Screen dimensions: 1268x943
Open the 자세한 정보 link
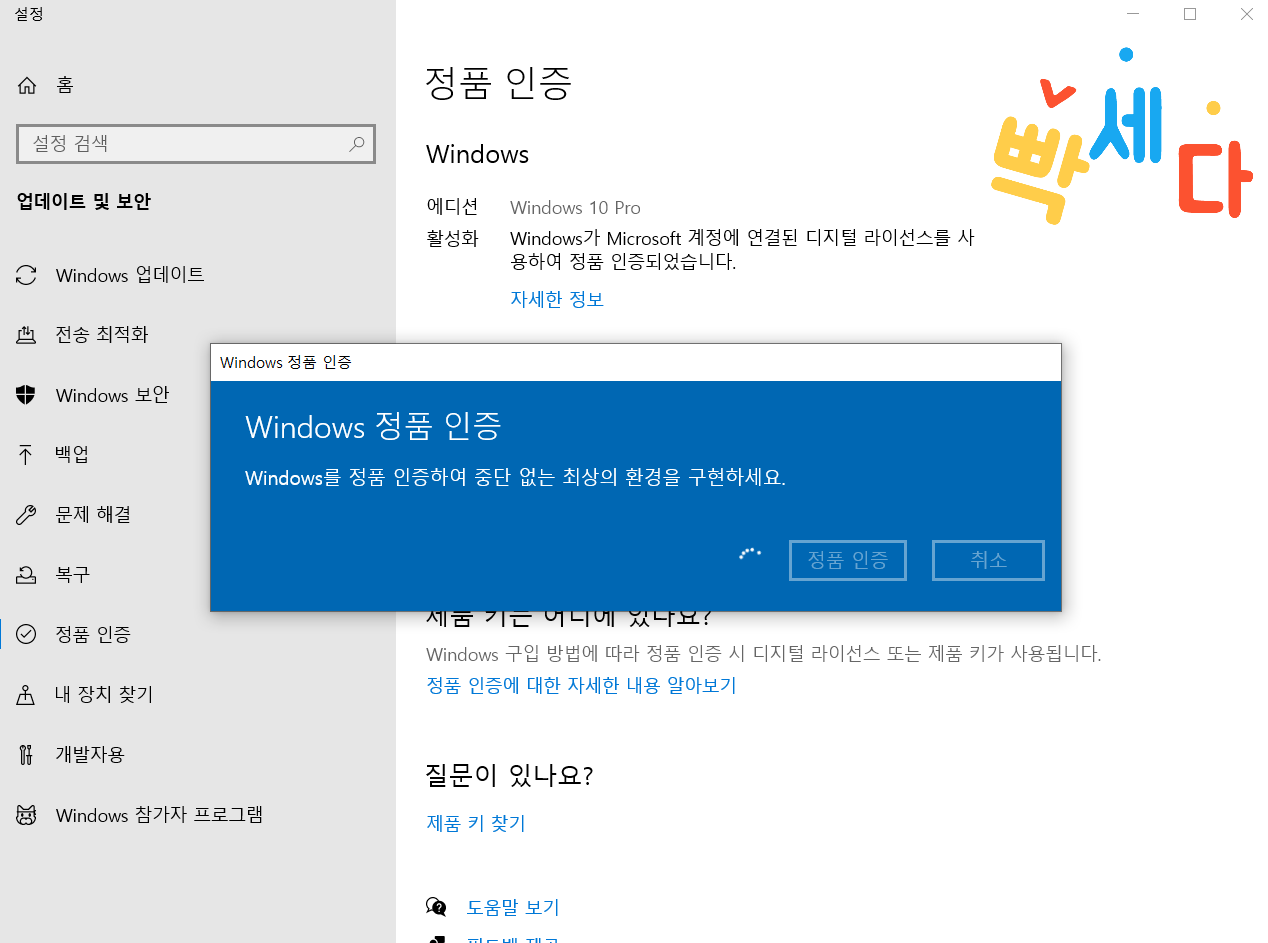click(x=557, y=299)
